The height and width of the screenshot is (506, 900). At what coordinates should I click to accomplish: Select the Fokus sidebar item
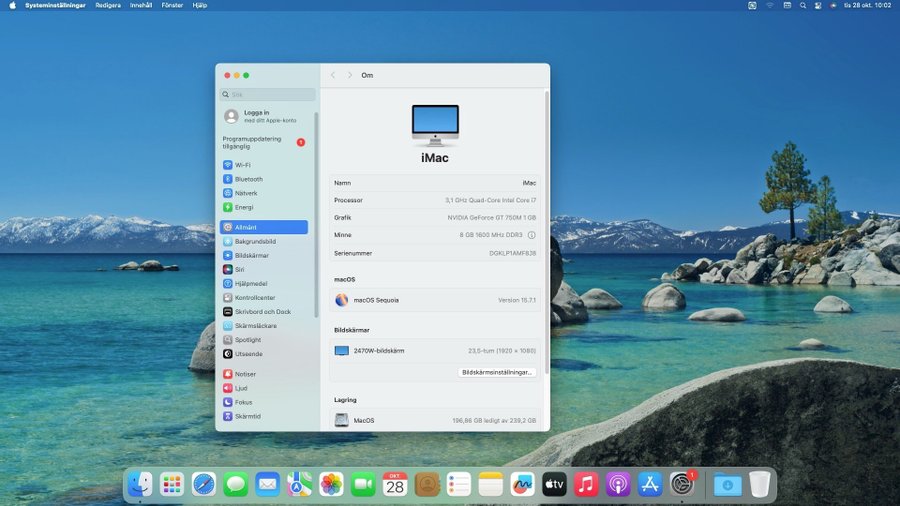click(243, 402)
